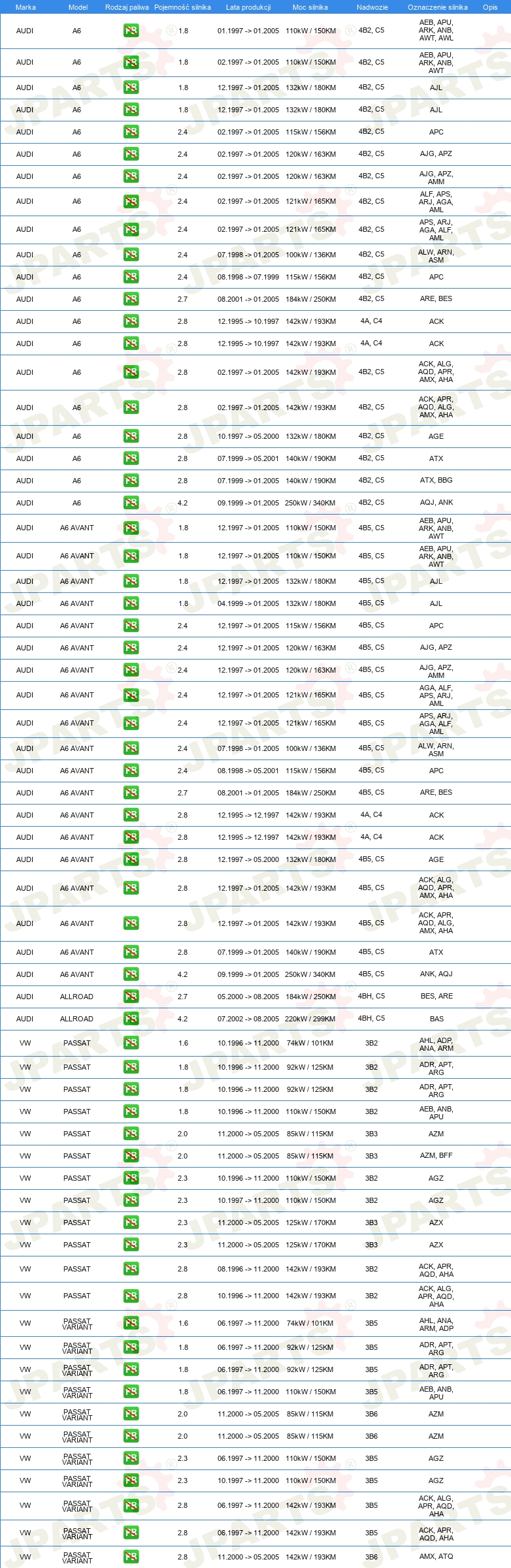Click the 3B6 body cell in AMX, ATQ row
The width and height of the screenshot is (511, 1568).
[371, 1557]
